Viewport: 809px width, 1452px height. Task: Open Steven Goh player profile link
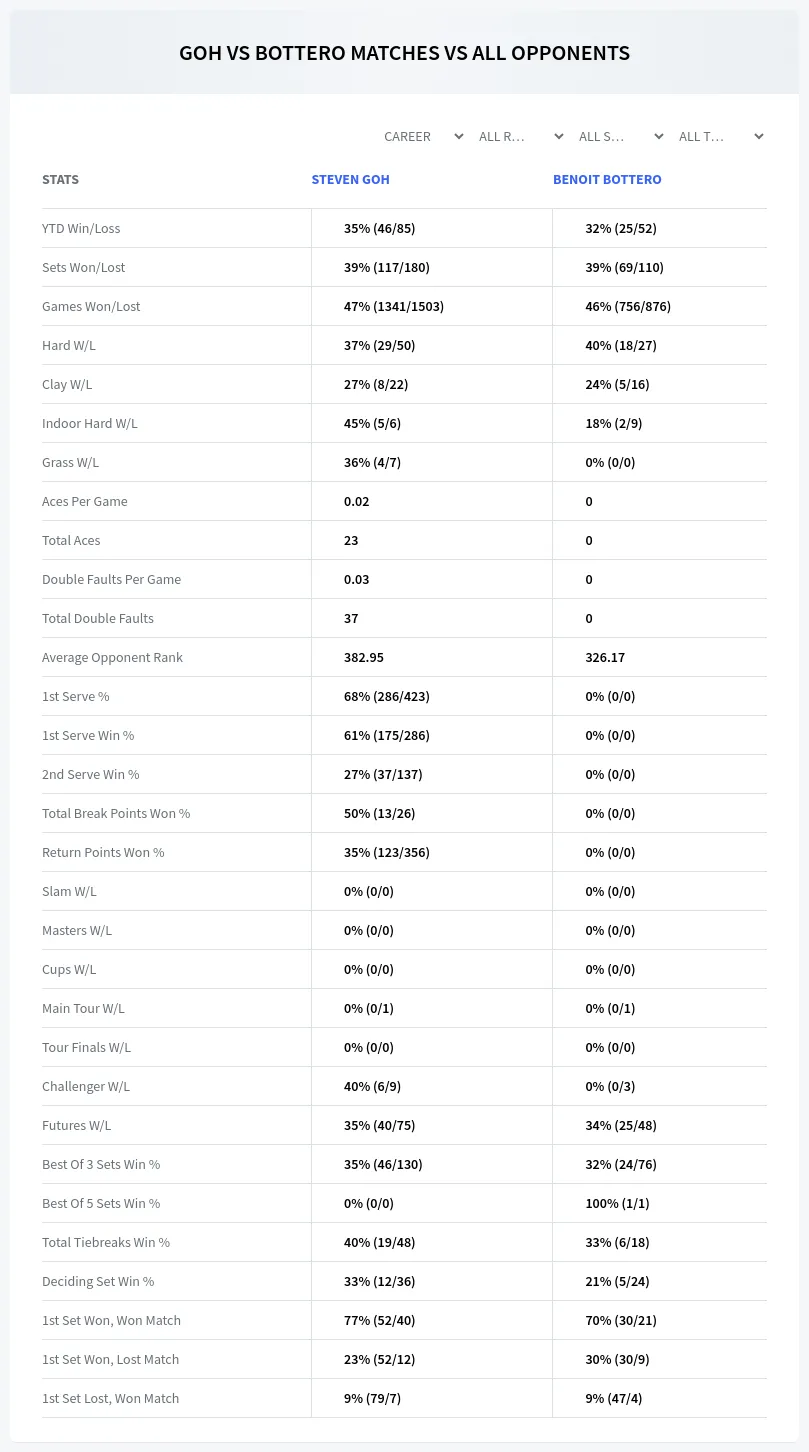(x=350, y=180)
